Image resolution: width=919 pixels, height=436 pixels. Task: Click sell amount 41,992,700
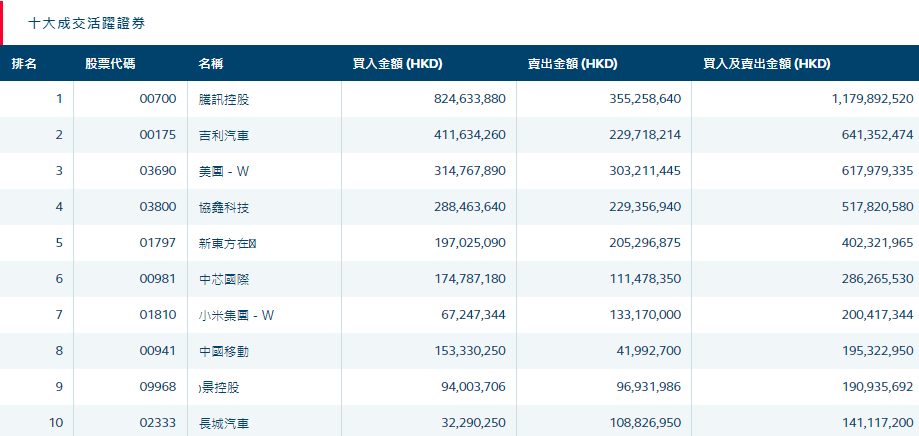pyautogui.click(x=648, y=351)
